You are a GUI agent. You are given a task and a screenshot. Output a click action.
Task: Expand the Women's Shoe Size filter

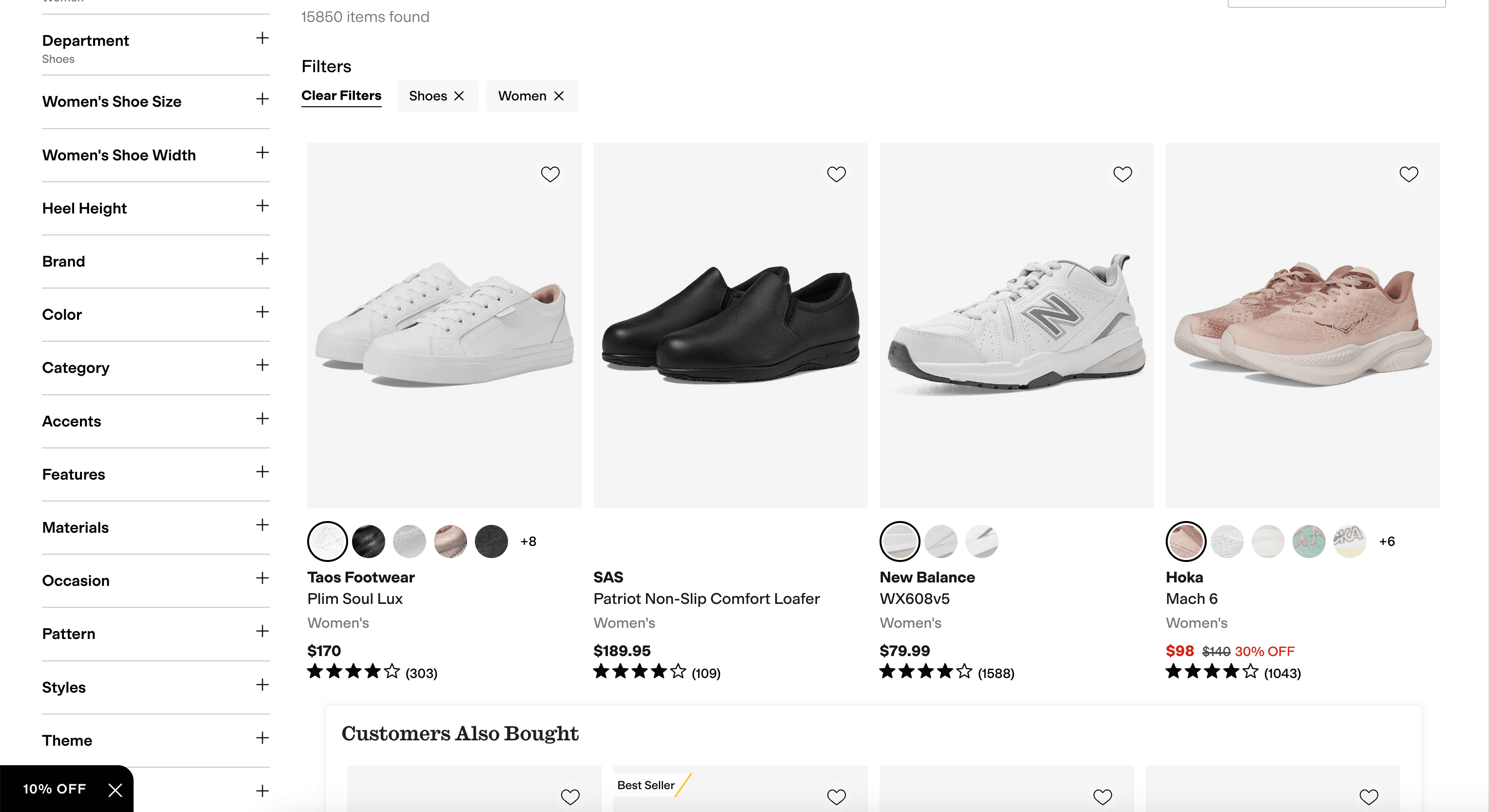[x=262, y=99]
